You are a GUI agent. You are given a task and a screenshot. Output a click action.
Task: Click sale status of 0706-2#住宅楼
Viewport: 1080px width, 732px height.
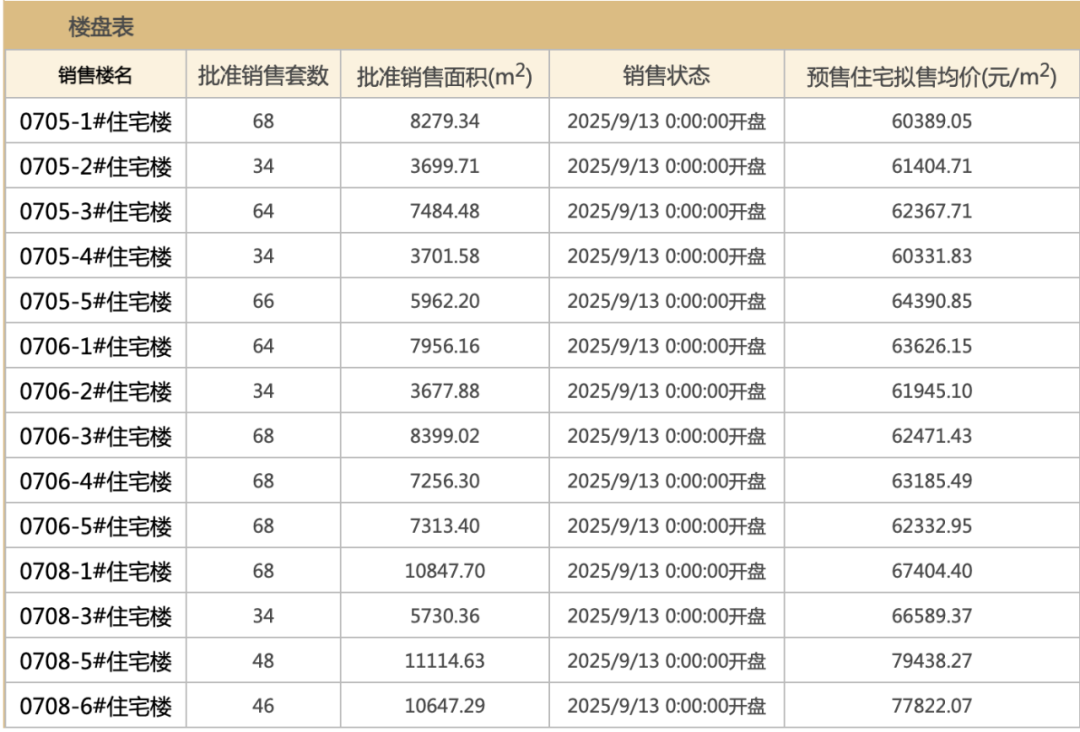tap(666, 392)
